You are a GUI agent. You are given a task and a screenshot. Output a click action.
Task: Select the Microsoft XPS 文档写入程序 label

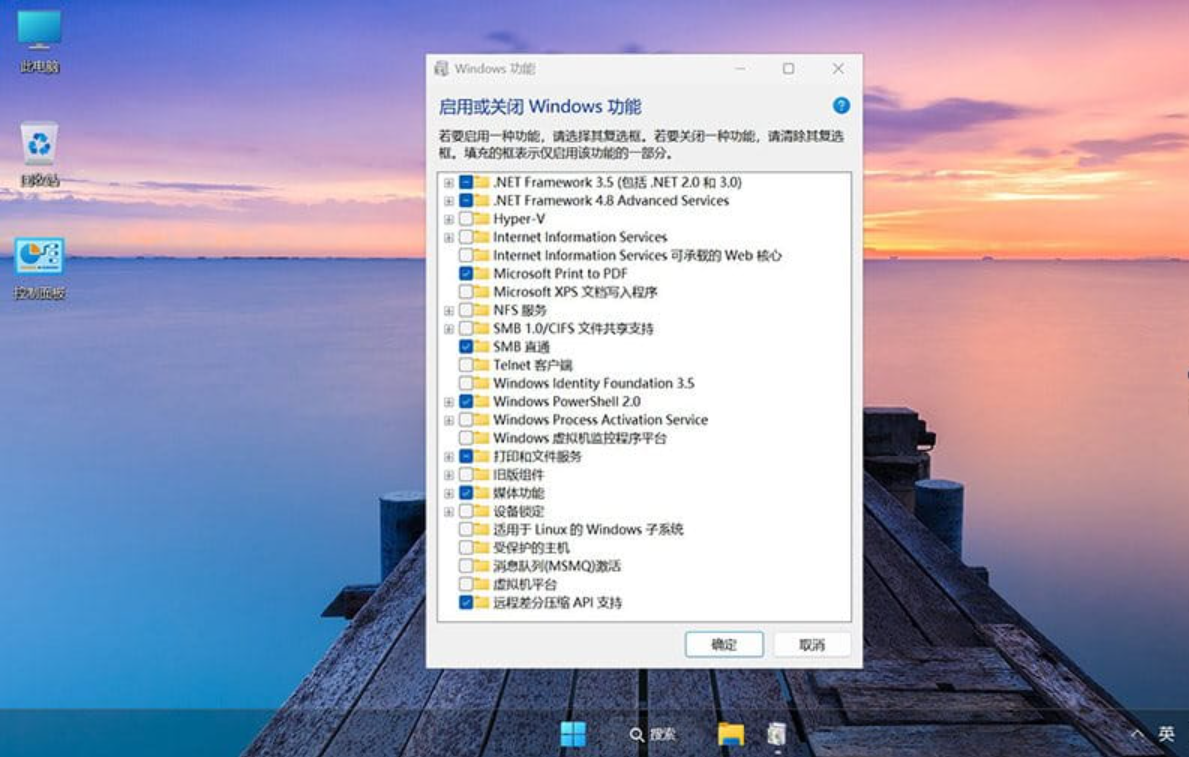pyautogui.click(x=575, y=292)
